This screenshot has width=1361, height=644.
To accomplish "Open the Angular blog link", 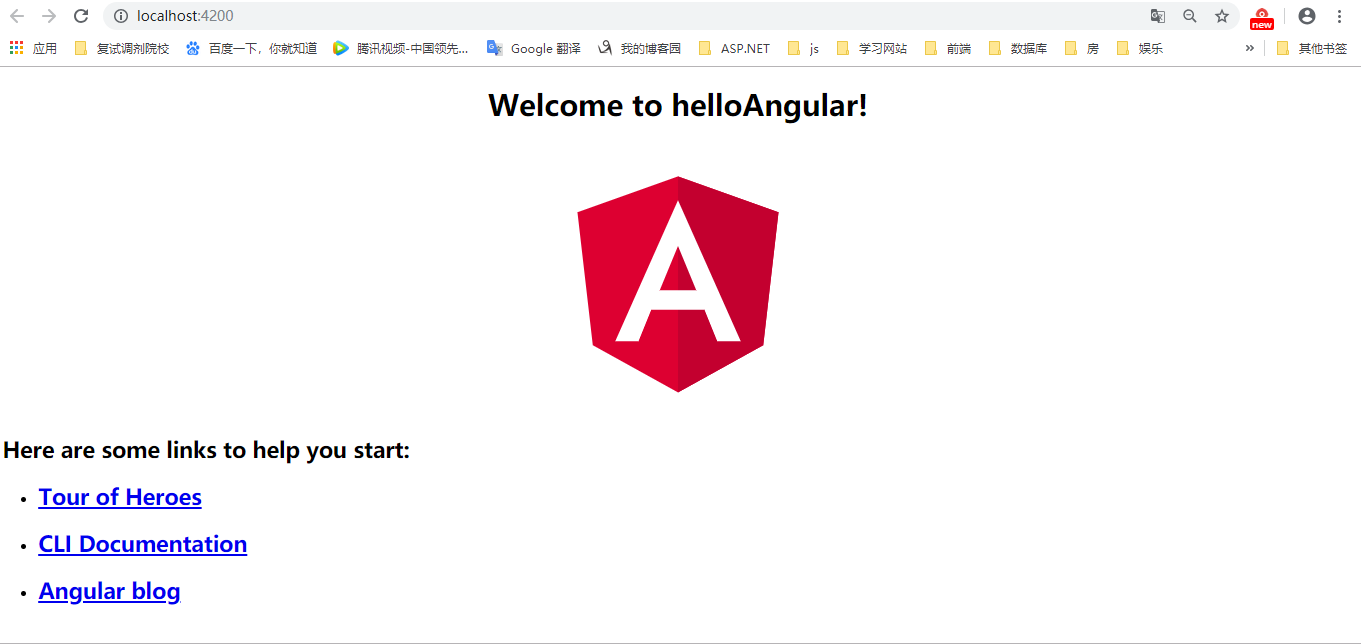I will 109,591.
